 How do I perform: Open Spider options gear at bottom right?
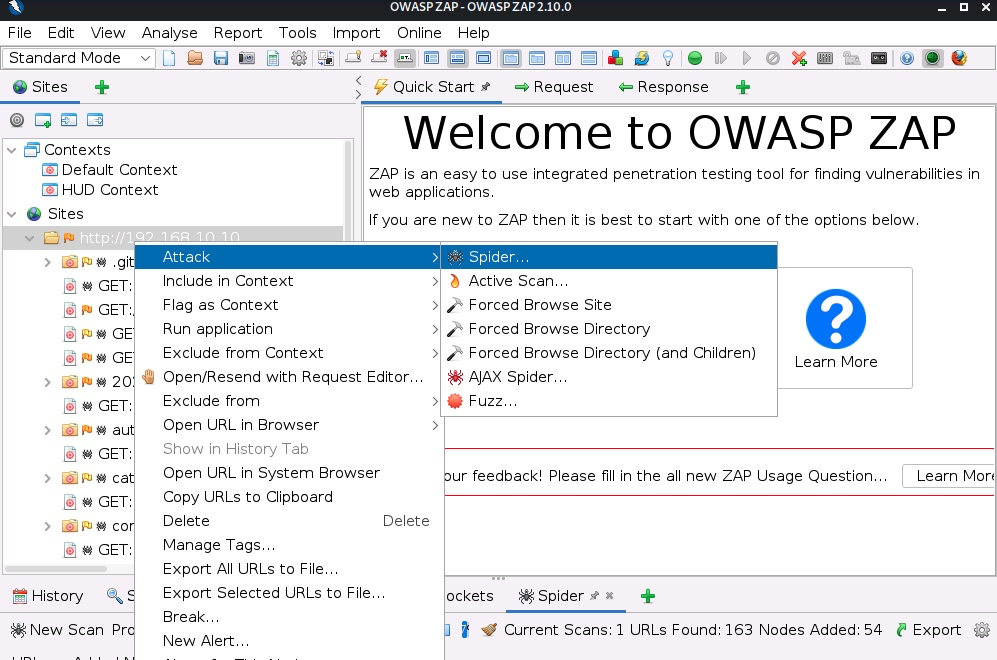pyautogui.click(x=982, y=630)
